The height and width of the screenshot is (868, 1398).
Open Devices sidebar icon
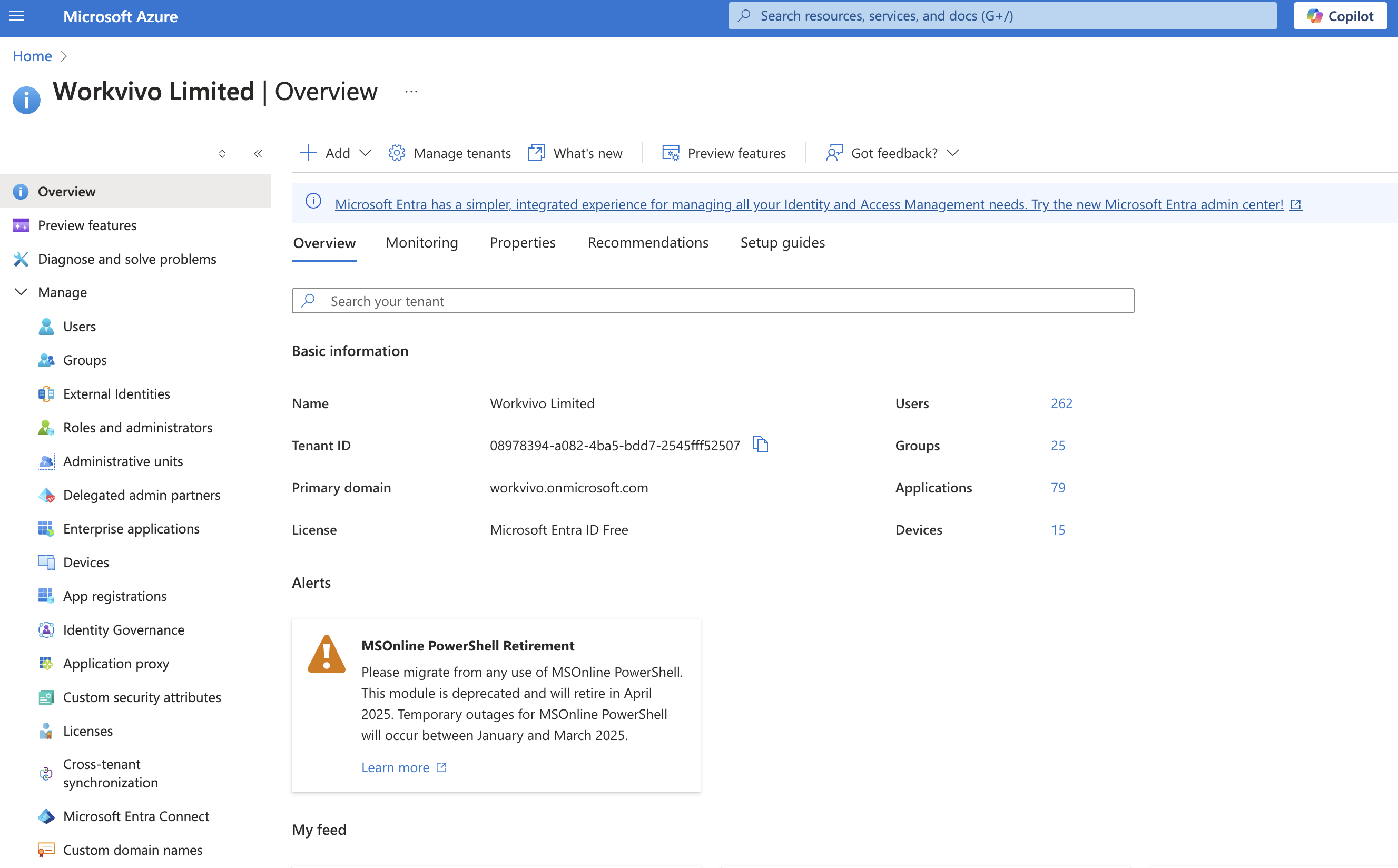[x=46, y=562]
